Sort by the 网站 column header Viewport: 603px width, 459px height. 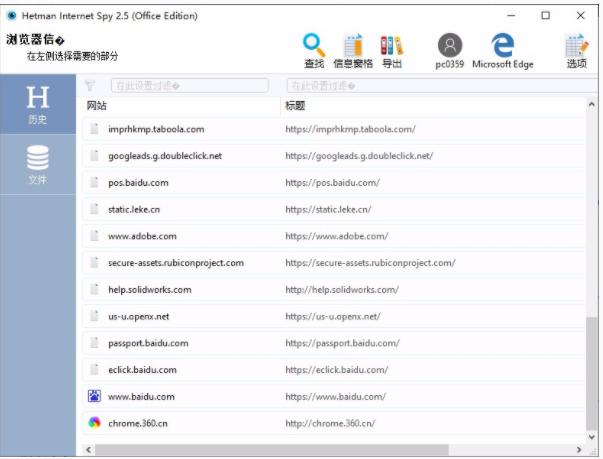(x=97, y=105)
